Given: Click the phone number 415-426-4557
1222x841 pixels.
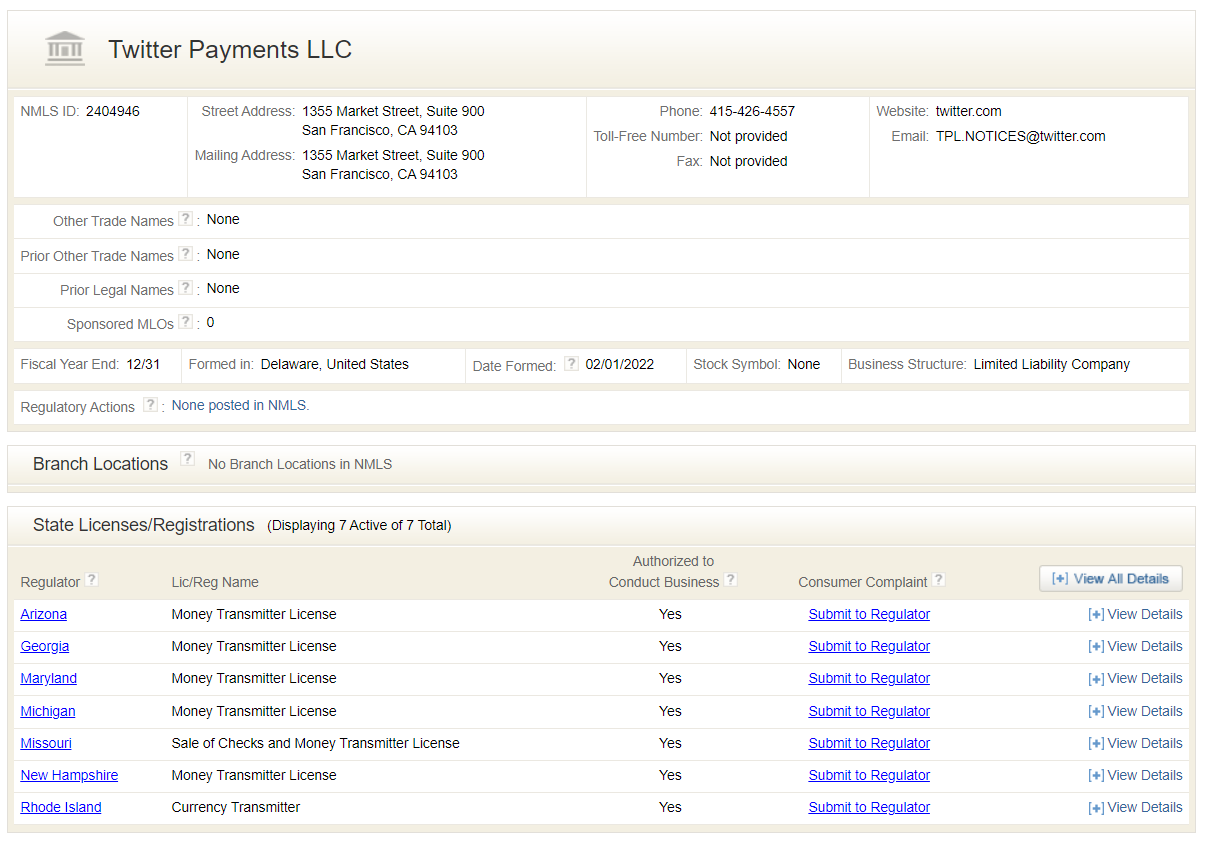Looking at the screenshot, I should 752,111.
